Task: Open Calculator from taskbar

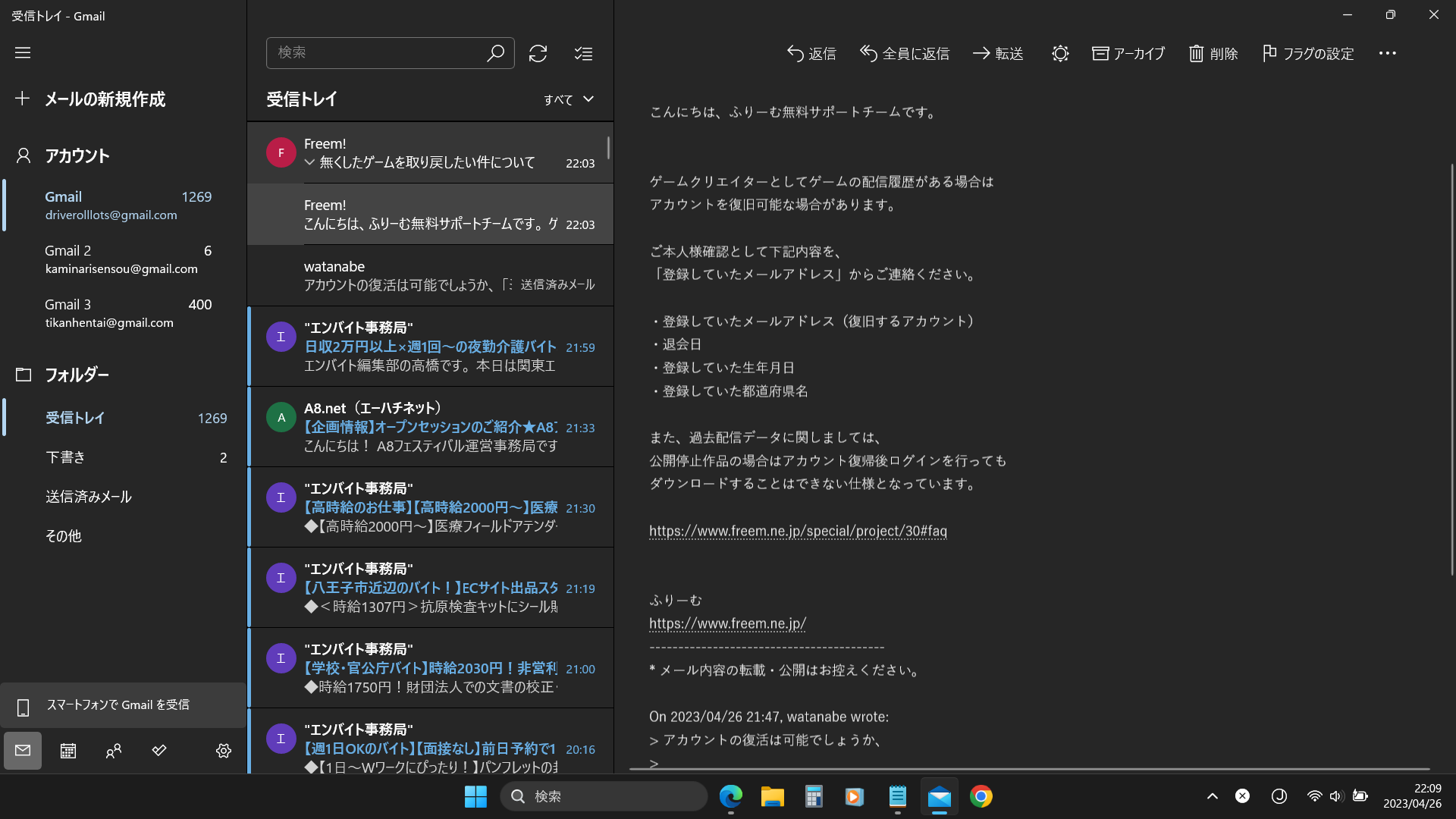Action: tap(814, 796)
